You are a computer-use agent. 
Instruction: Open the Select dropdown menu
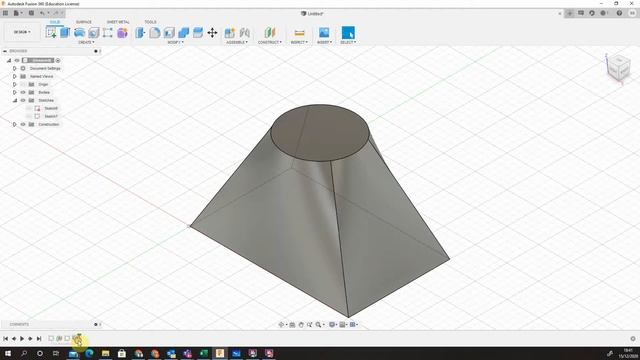click(x=348, y=42)
